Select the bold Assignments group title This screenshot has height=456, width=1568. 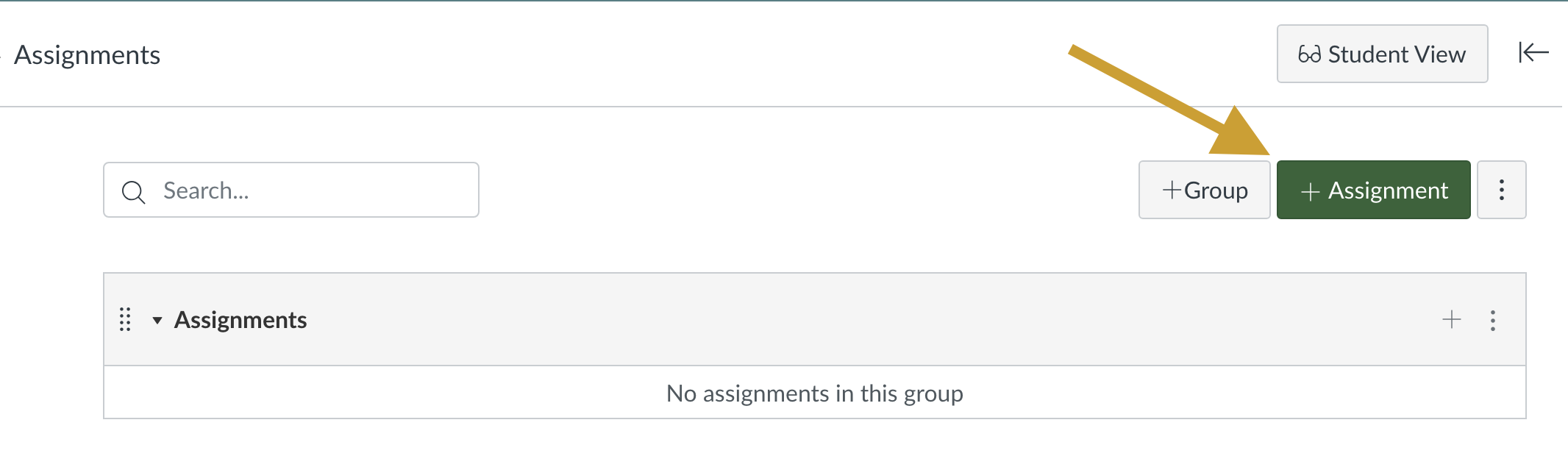[x=240, y=320]
